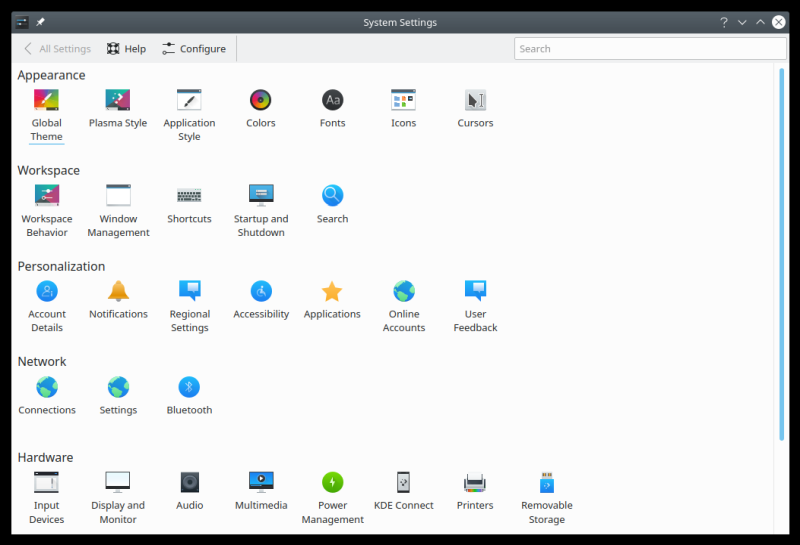
Task: Click the title bar question mark button
Action: click(x=723, y=22)
